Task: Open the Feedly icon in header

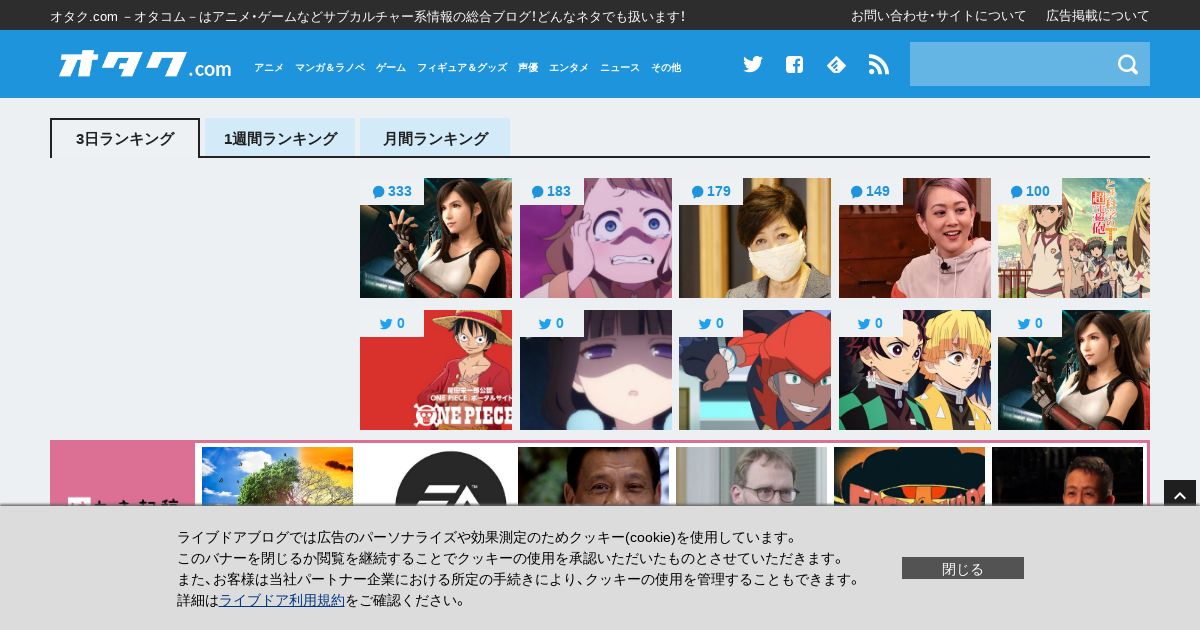Action: click(836, 64)
